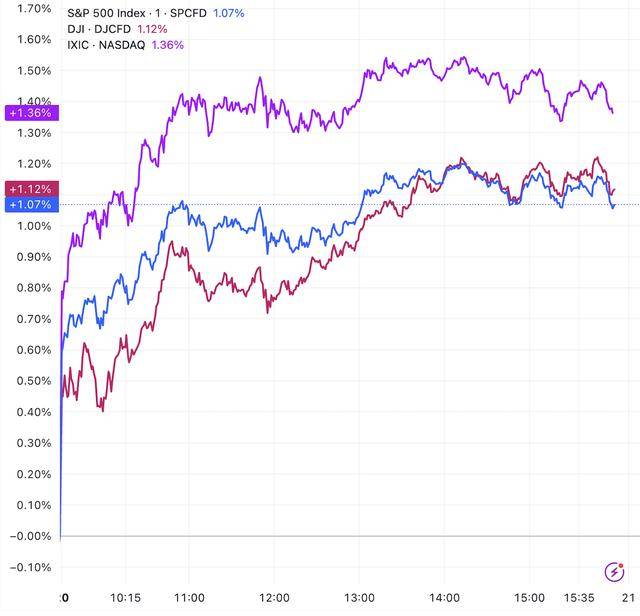Select the IXIC NASDAQ legend entry
The width and height of the screenshot is (640, 616).
pyautogui.click(x=107, y=45)
